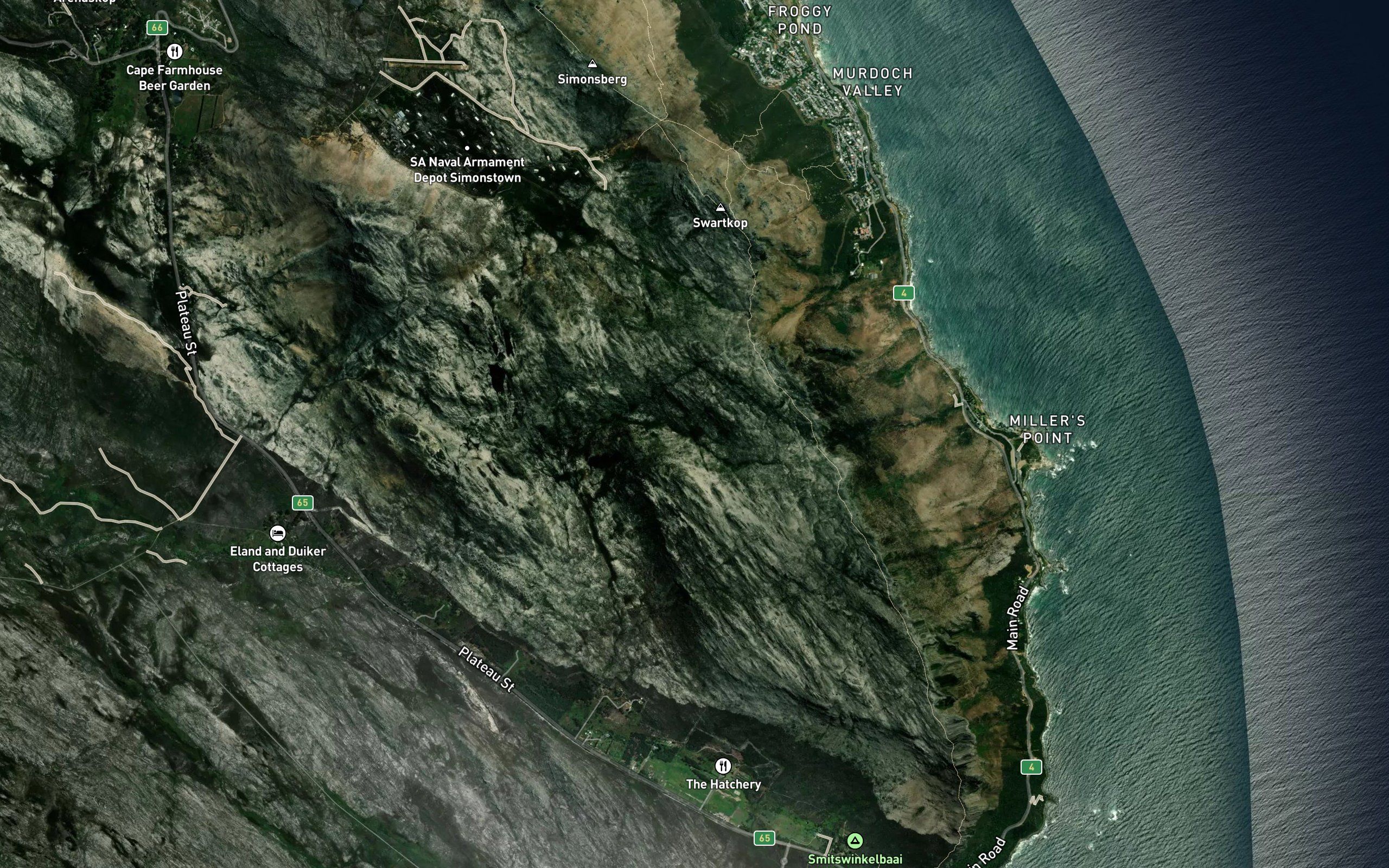This screenshot has width=1389, height=868.
Task: Click route 65 shield beside Smitswinkelbaai
Action: [x=764, y=838]
